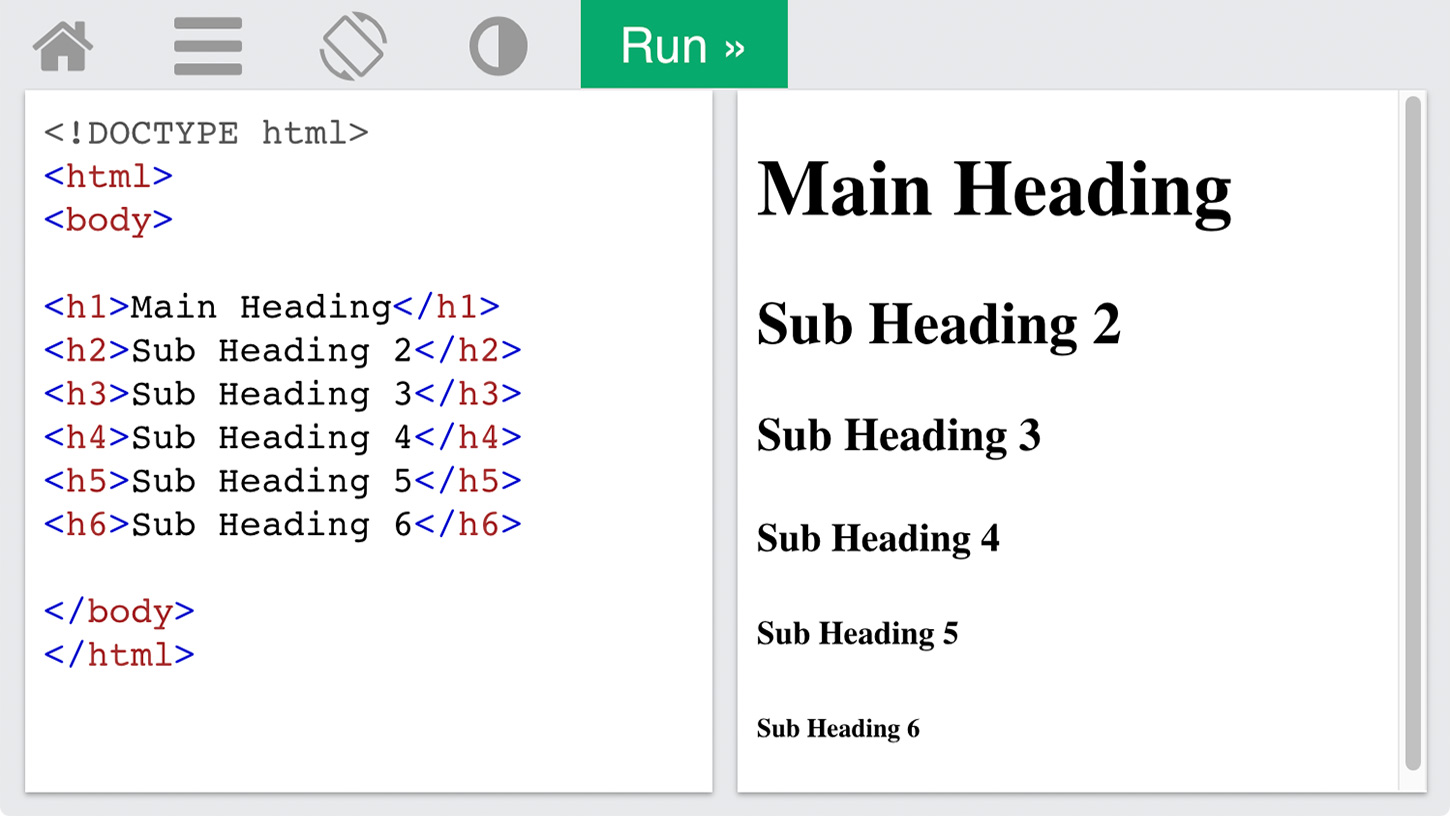Image resolution: width=1450 pixels, height=816 pixels.
Task: Select the h5 Sub Heading 5 code line
Action: tap(283, 481)
